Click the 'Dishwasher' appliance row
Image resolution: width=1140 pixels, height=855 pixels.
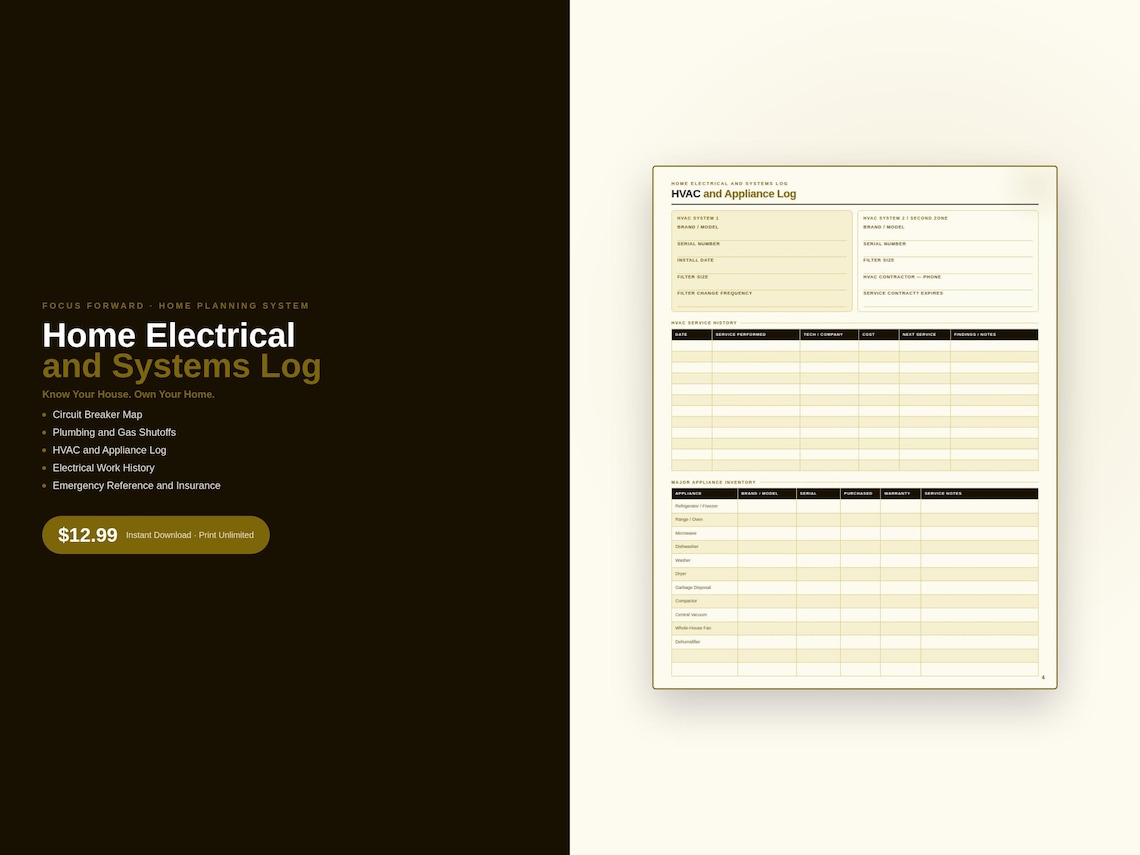(x=855, y=547)
